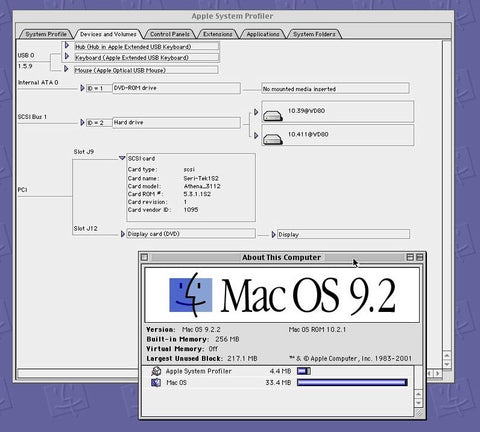The image size is (480, 432).
Task: Click the '4.4 MB' Apple System Profiler value
Action: [280, 371]
